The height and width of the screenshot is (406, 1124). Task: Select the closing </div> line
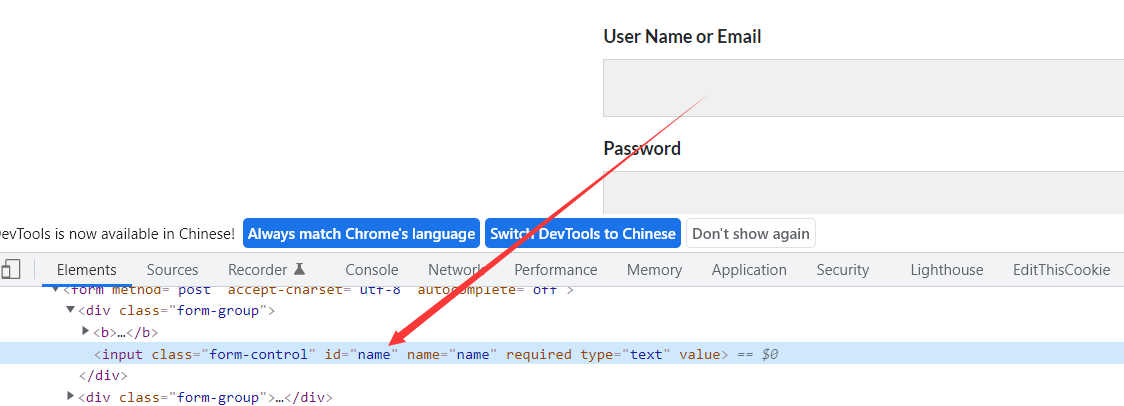point(103,375)
